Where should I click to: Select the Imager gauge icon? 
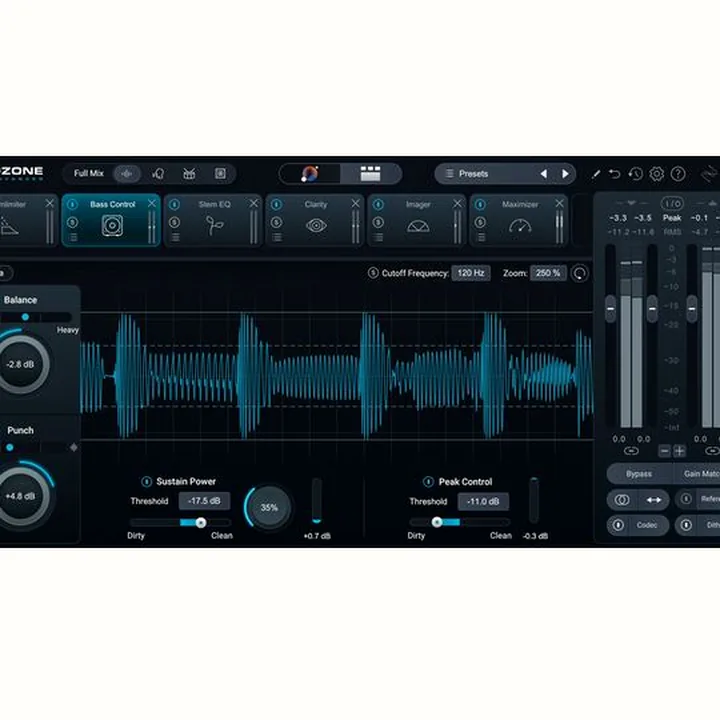(418, 225)
